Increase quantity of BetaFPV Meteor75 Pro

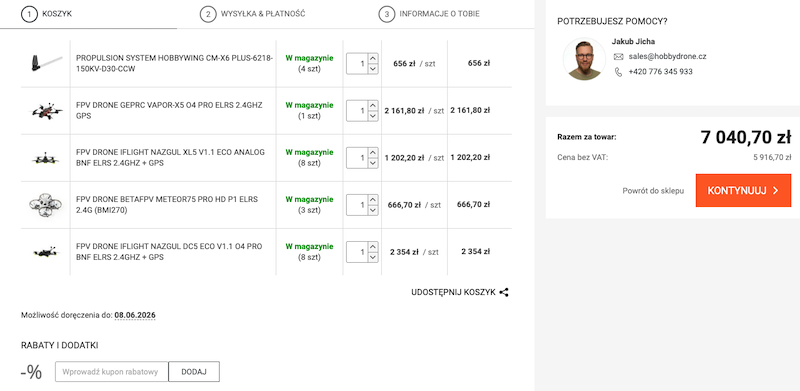[373, 199]
